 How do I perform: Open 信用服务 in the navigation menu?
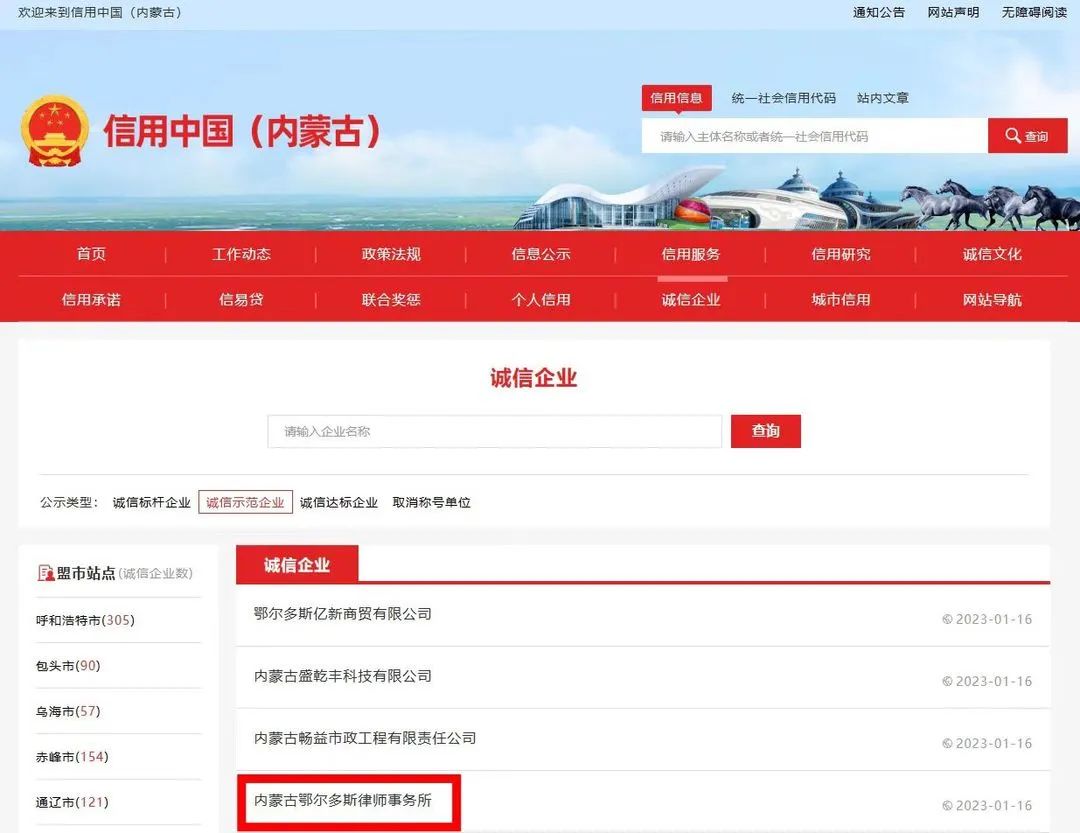click(691, 254)
